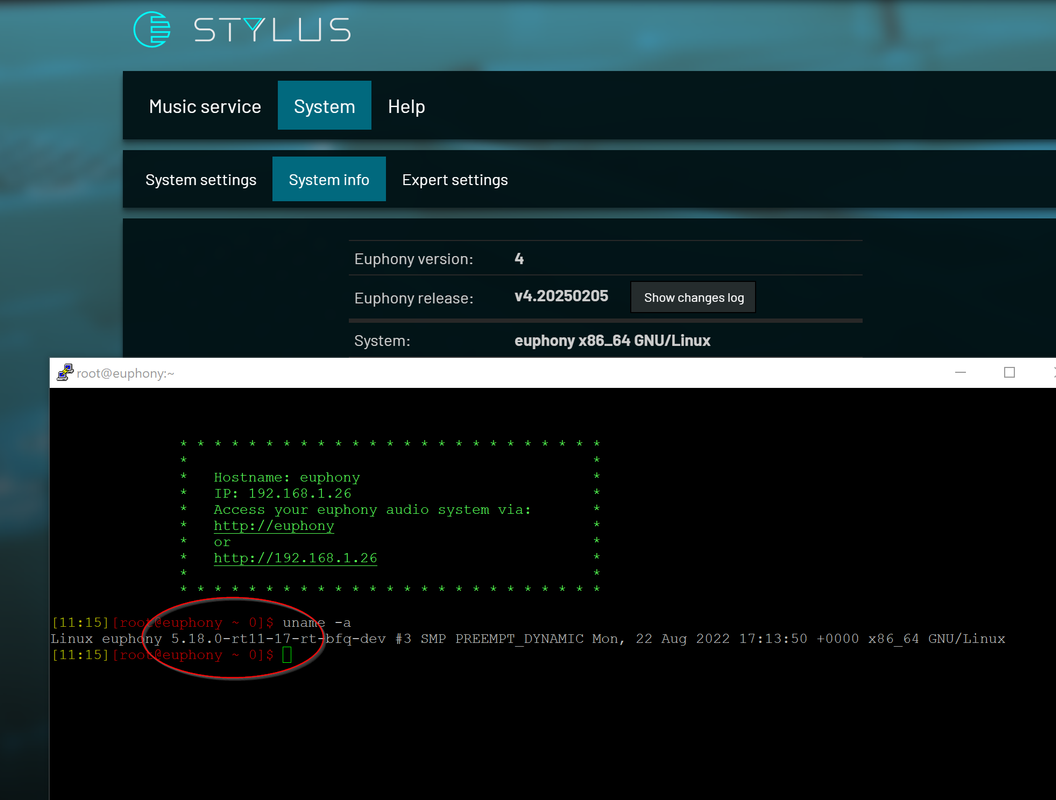Screen dimensions: 1056x800
Task: Click the STYLUS wordmark text
Action: click(x=272, y=30)
